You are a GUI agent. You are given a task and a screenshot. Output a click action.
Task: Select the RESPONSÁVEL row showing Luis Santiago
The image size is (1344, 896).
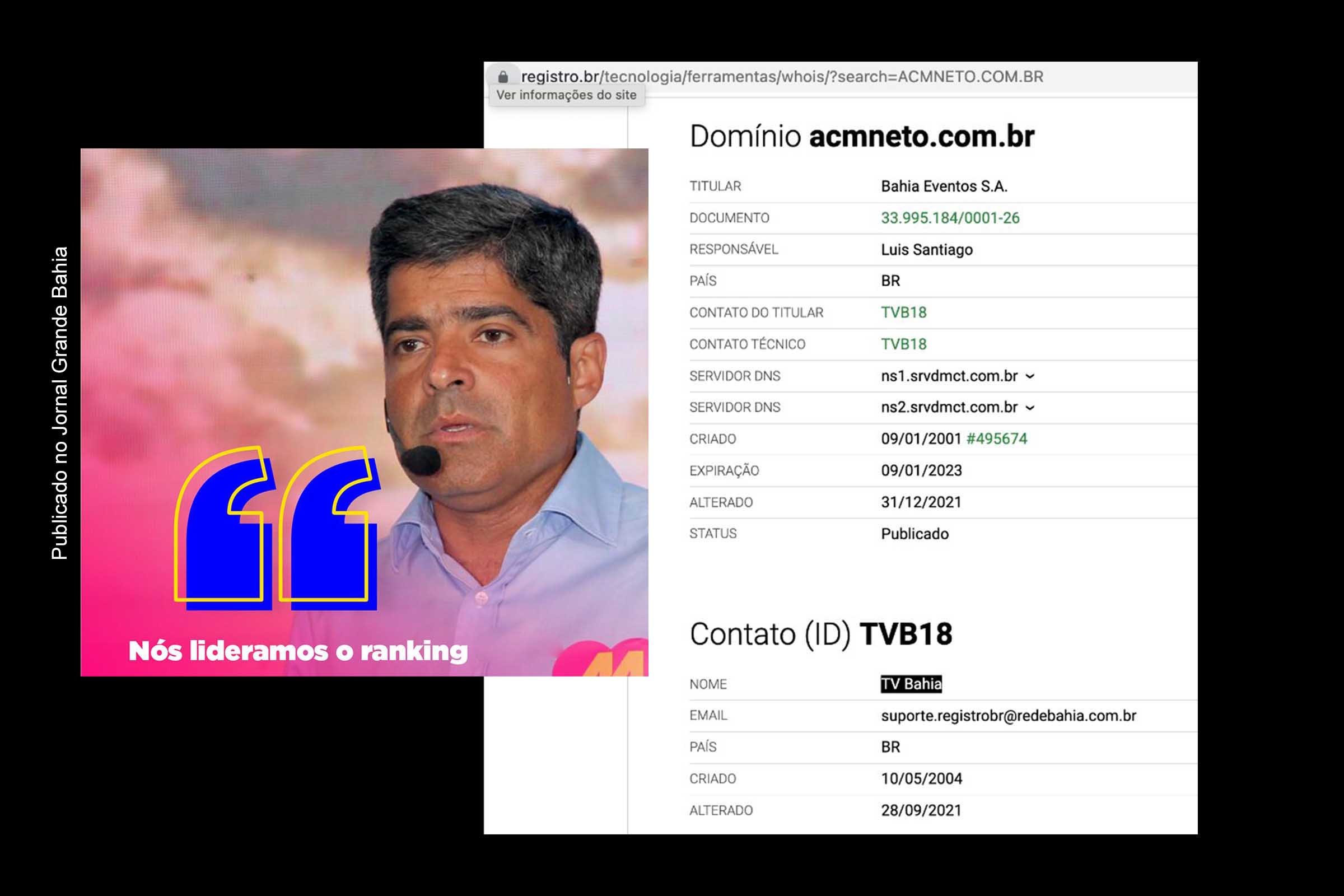tap(928, 249)
